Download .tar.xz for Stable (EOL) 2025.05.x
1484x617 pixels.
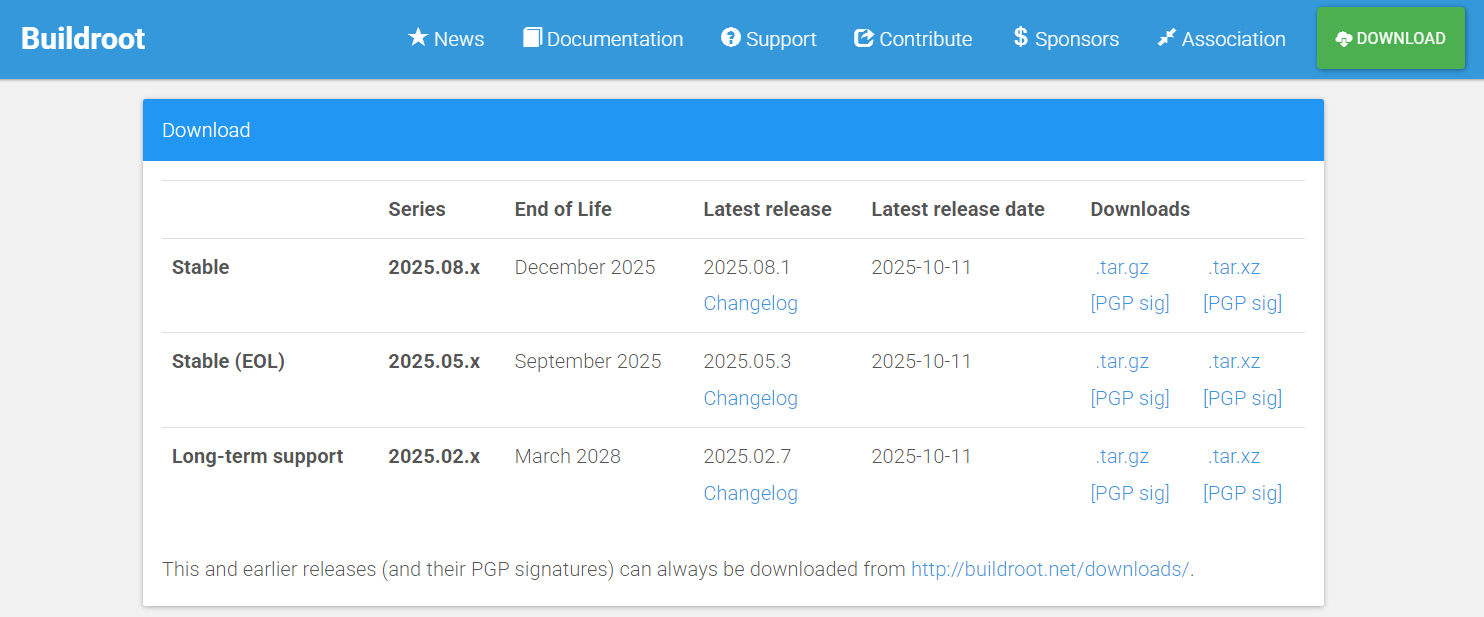tap(1234, 361)
